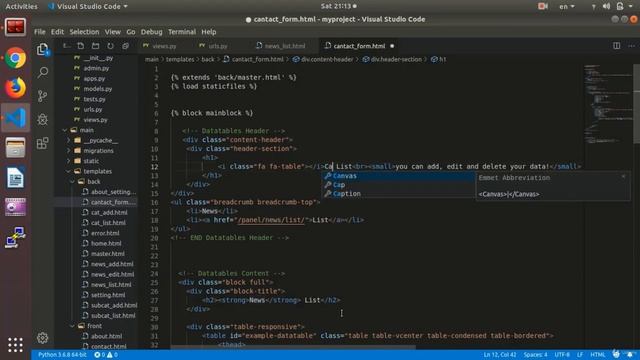Open notifications bell in status bar

[630, 354]
